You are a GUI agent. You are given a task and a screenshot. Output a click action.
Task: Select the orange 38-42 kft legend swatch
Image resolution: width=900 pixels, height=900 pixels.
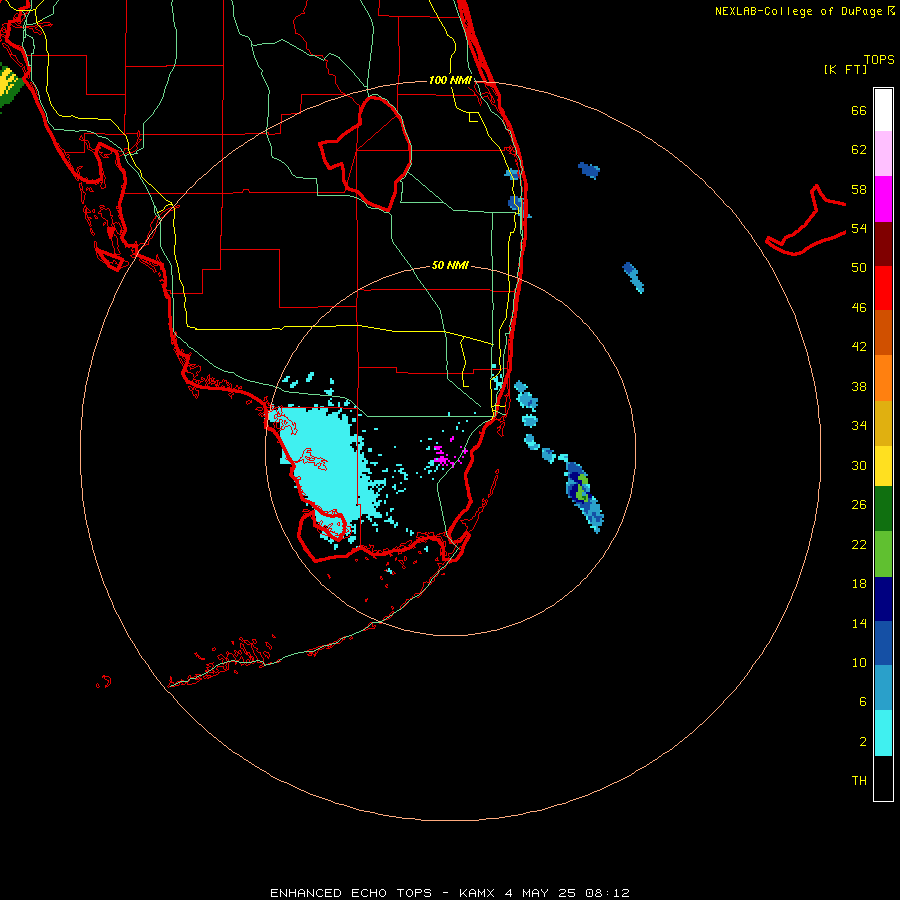(x=883, y=378)
